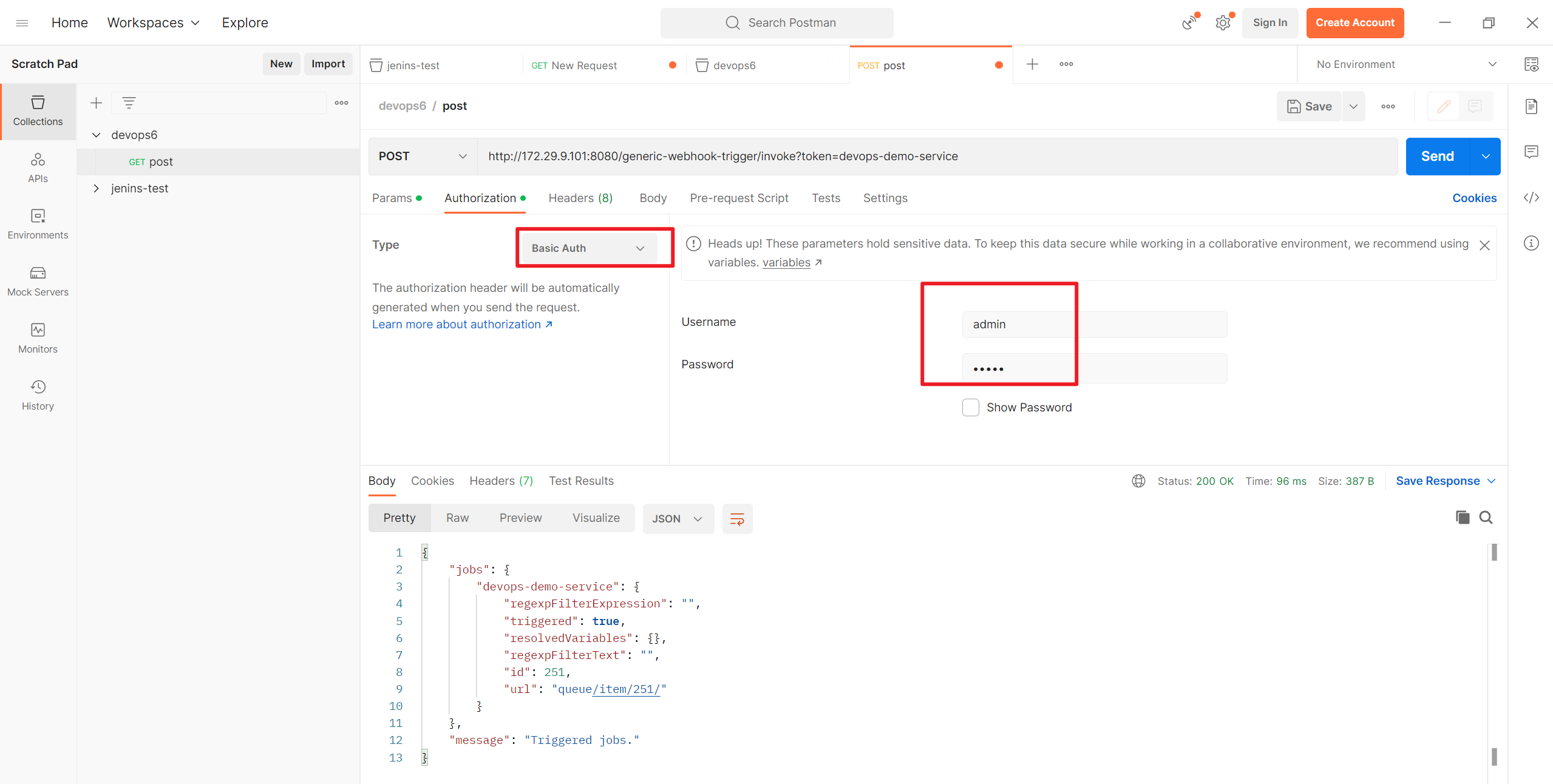The height and width of the screenshot is (784, 1553).
Task: Click the satellite sync status icon
Action: tap(1190, 23)
